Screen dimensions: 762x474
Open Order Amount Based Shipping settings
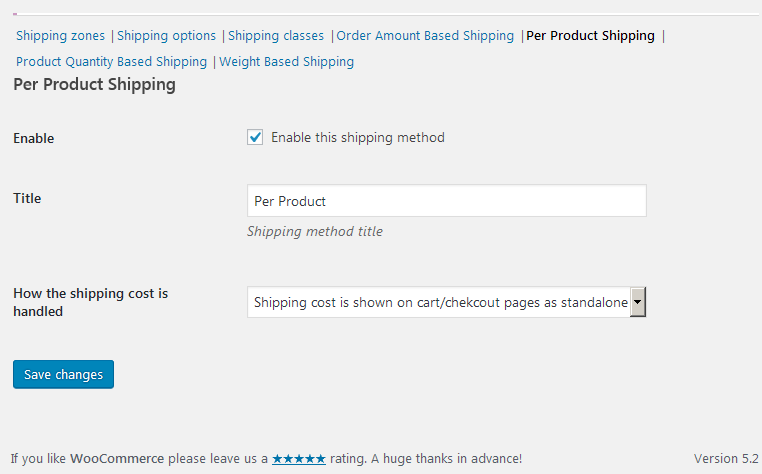click(x=425, y=36)
